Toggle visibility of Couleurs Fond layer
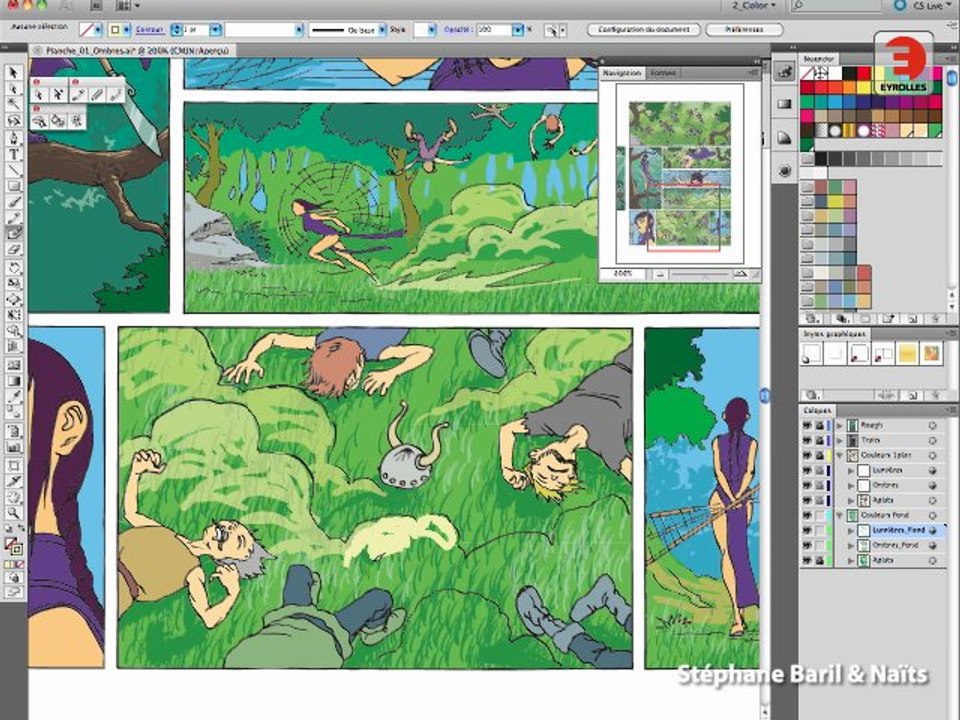 coord(807,516)
